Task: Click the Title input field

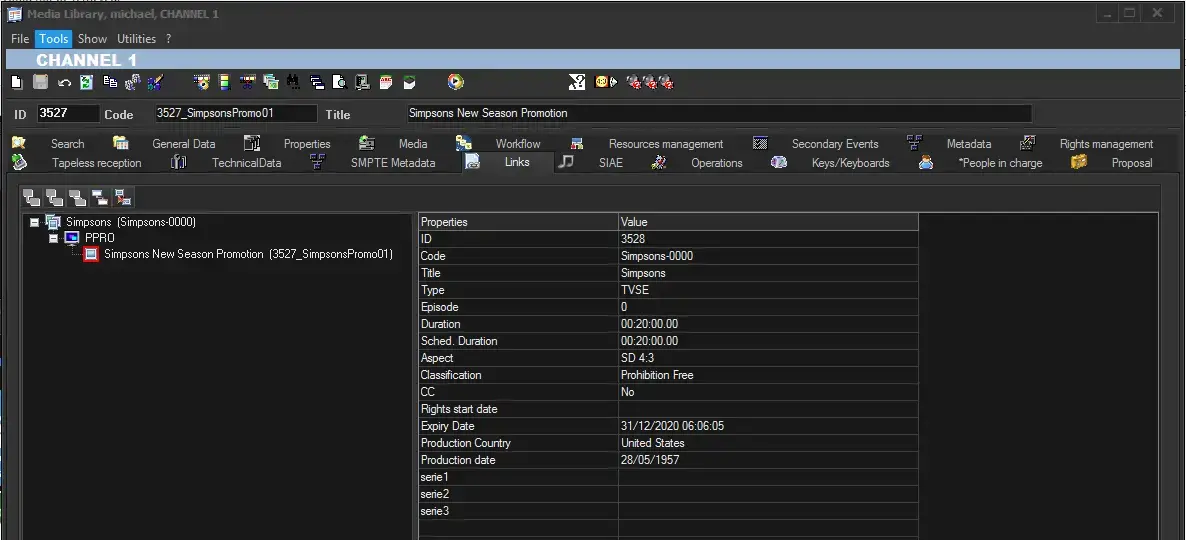Action: click(x=718, y=114)
